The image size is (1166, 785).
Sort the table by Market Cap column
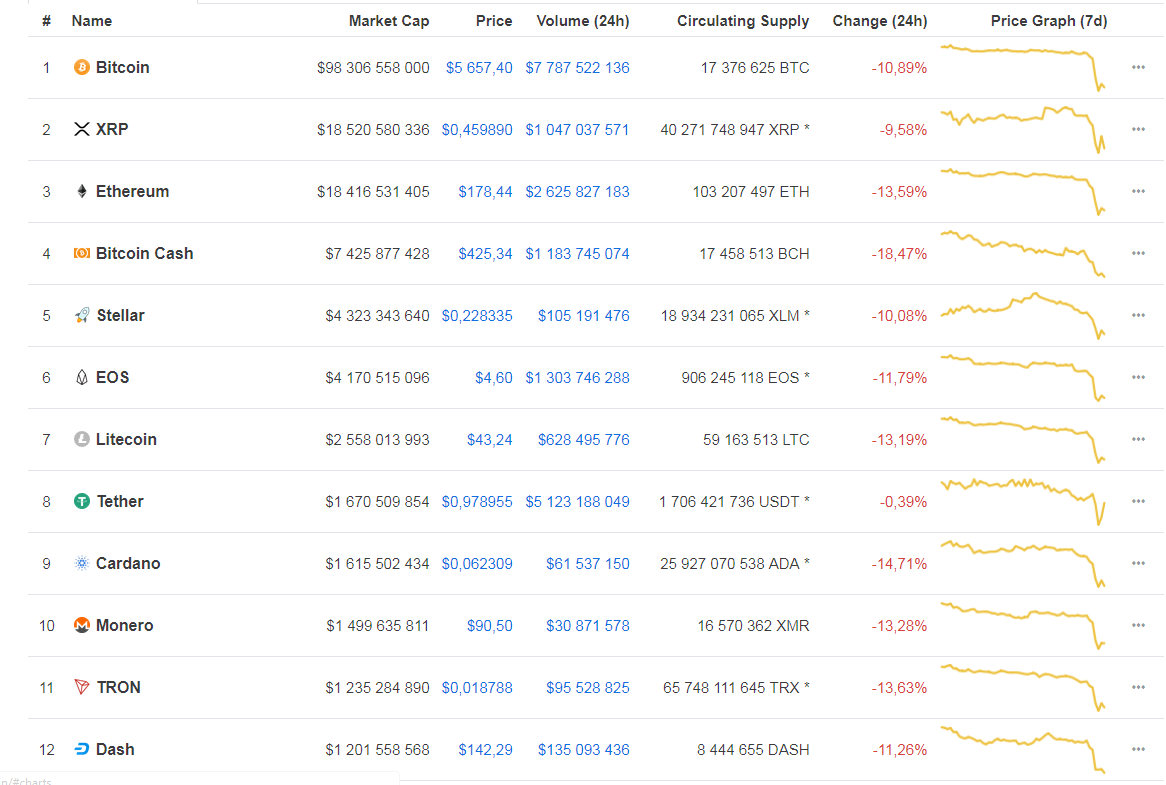click(389, 21)
